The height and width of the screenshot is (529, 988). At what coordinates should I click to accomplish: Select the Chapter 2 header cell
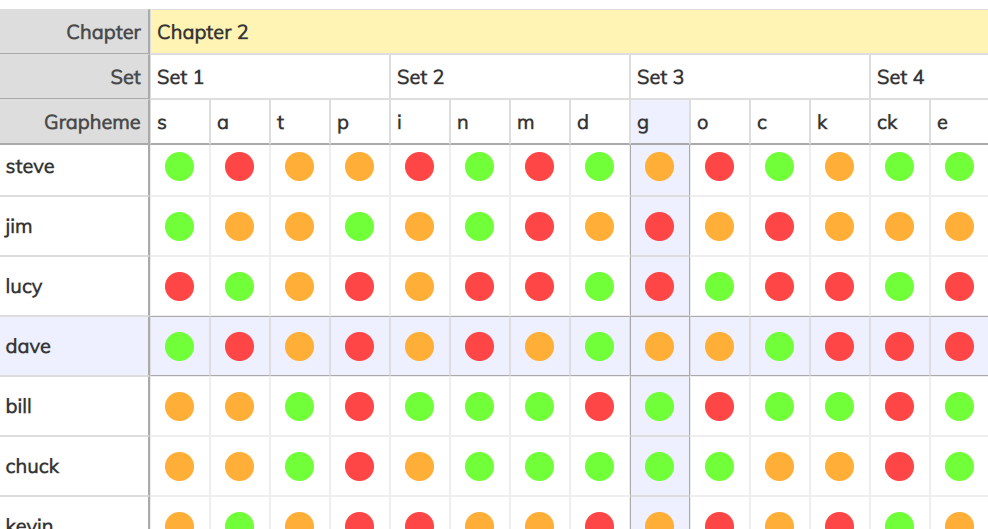coord(569,31)
